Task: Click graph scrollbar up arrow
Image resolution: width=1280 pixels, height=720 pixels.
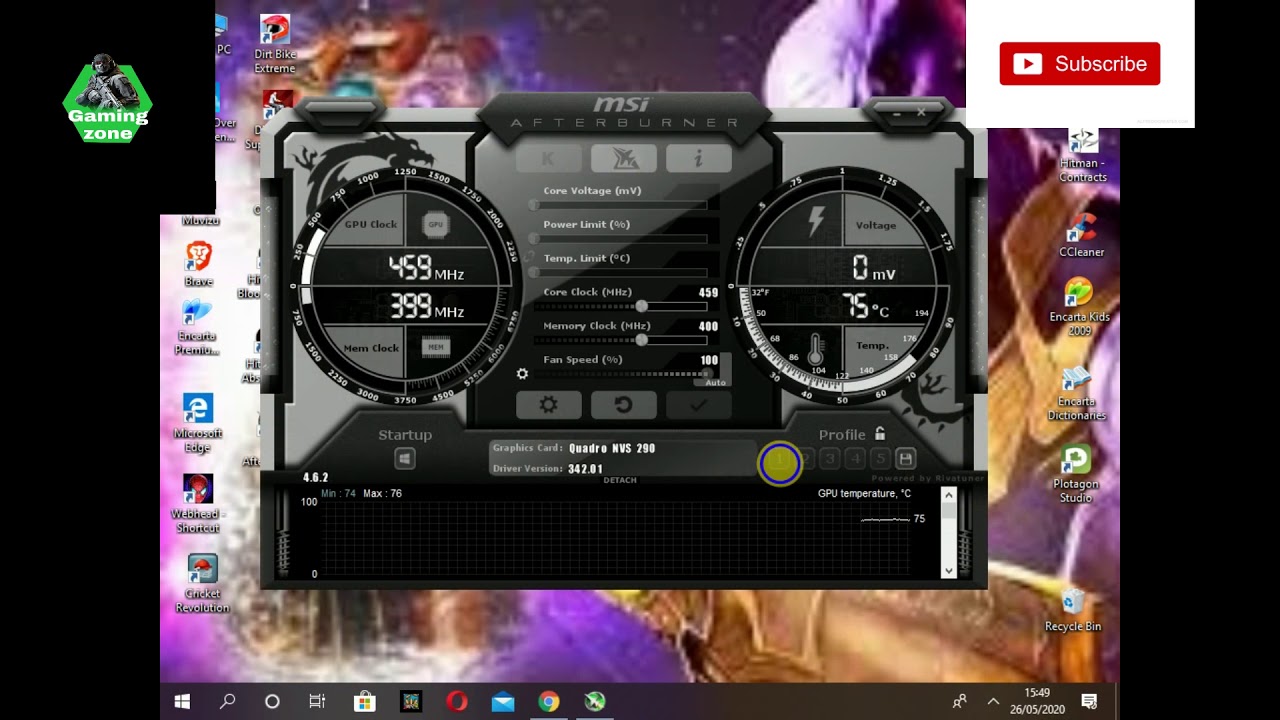Action: [x=949, y=495]
